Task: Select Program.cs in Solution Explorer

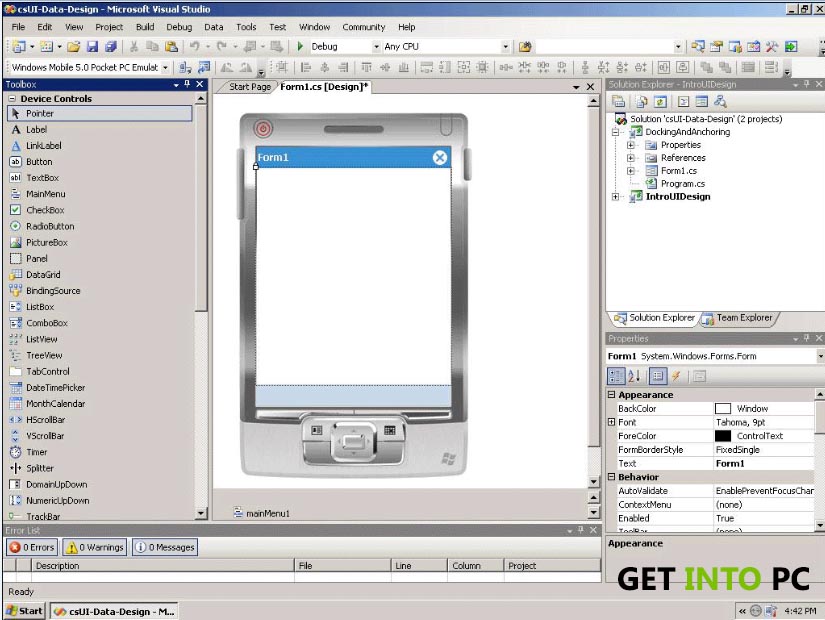Action: pyautogui.click(x=682, y=184)
